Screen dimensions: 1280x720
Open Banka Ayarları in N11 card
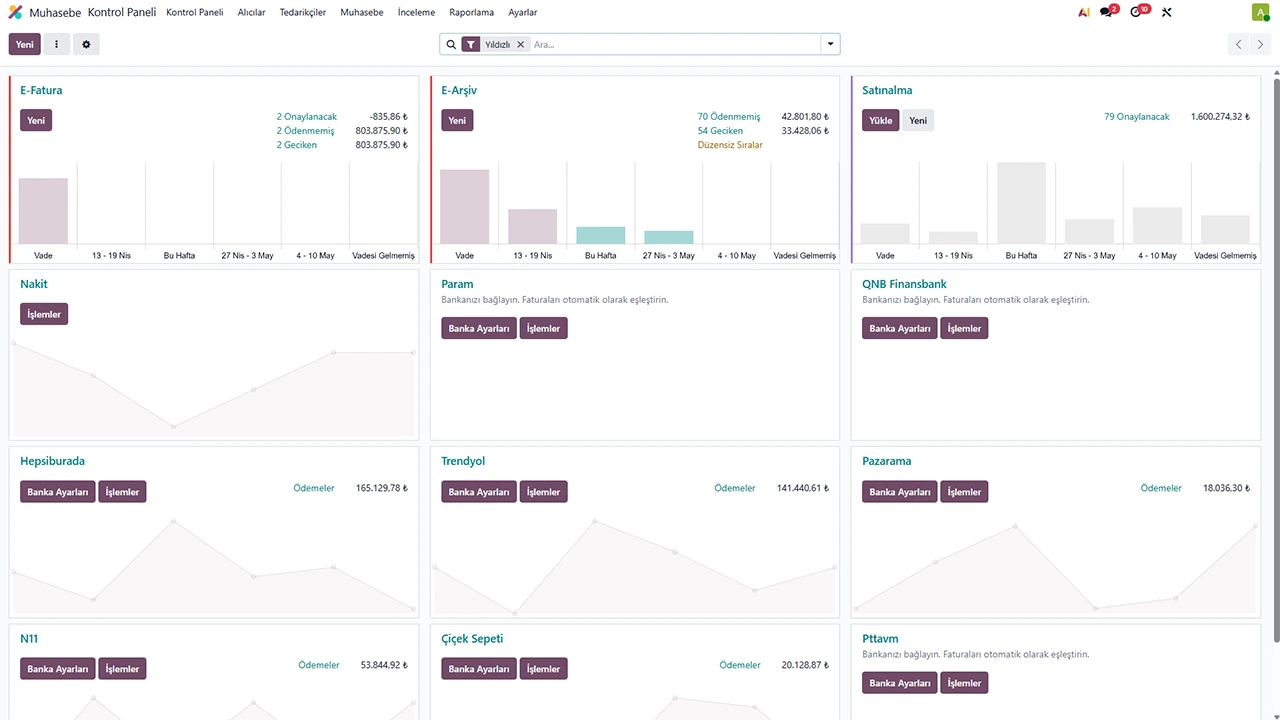click(x=58, y=668)
